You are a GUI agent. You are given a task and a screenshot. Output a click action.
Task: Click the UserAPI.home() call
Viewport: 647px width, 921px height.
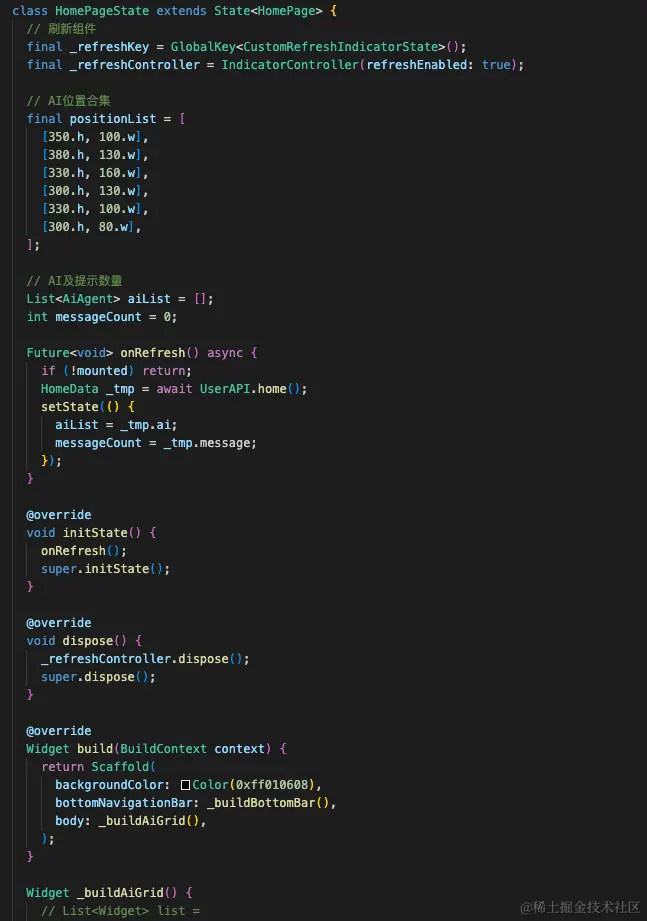pos(250,389)
